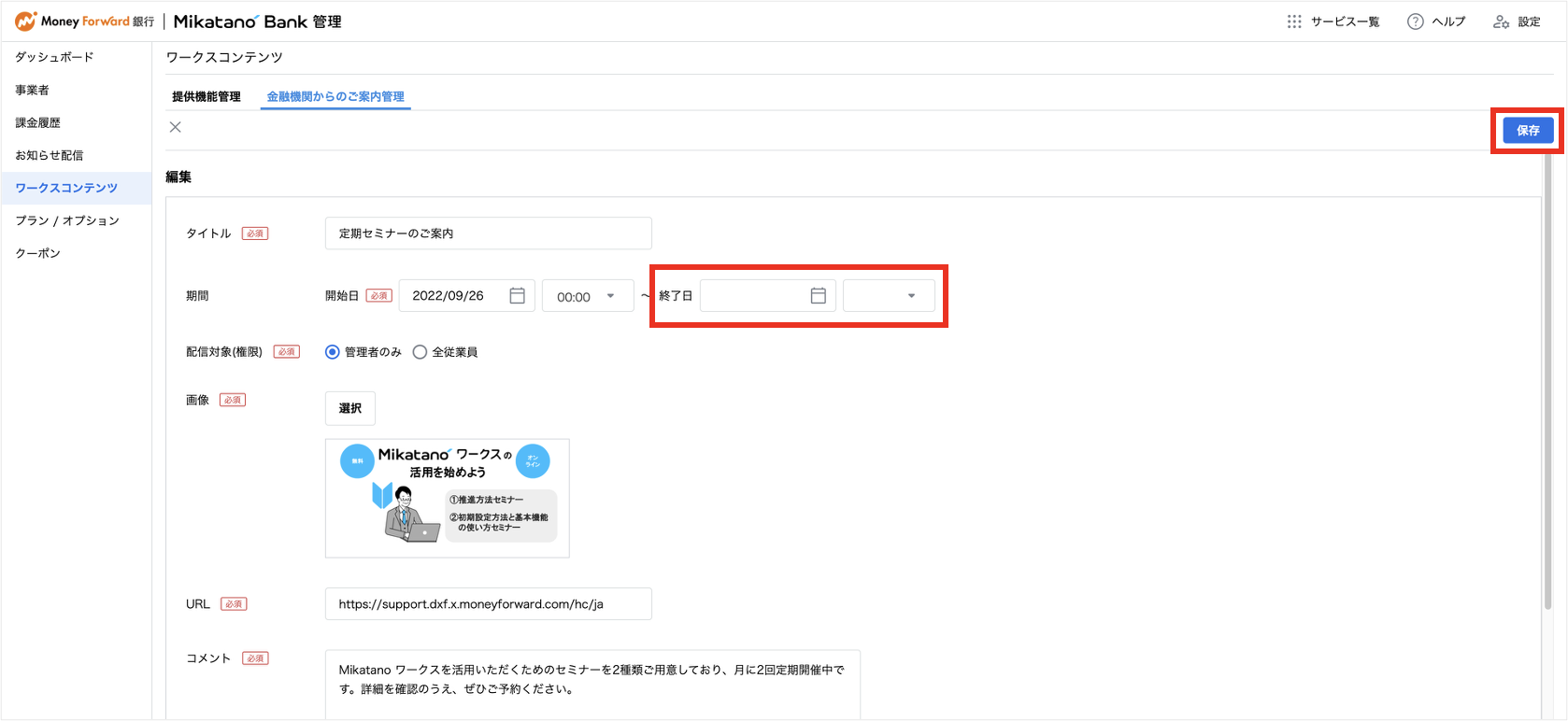The image size is (1568, 721).
Task: Go to ダッシュボード in the sidebar
Action: 54,57
